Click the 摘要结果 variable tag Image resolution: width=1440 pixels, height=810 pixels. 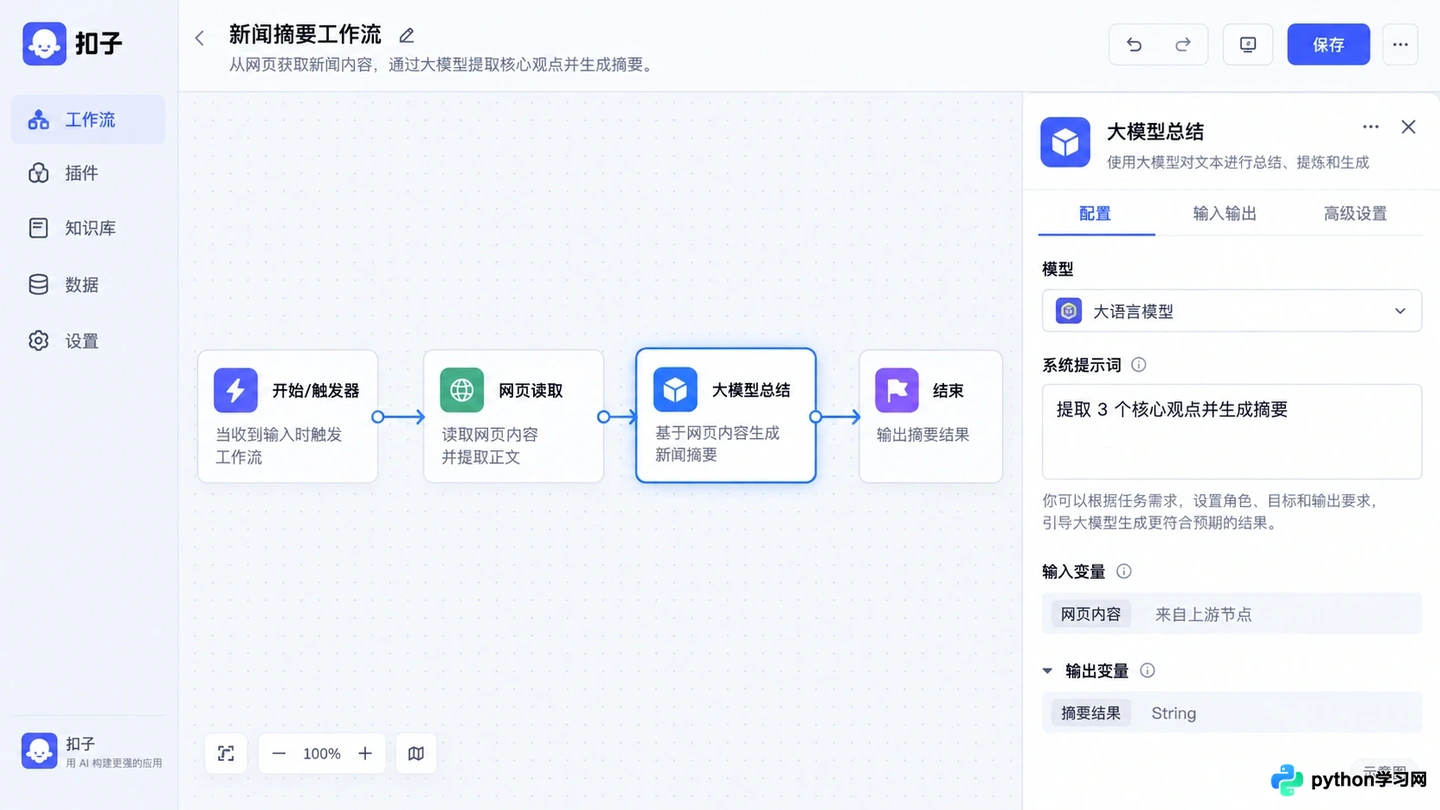(1091, 713)
